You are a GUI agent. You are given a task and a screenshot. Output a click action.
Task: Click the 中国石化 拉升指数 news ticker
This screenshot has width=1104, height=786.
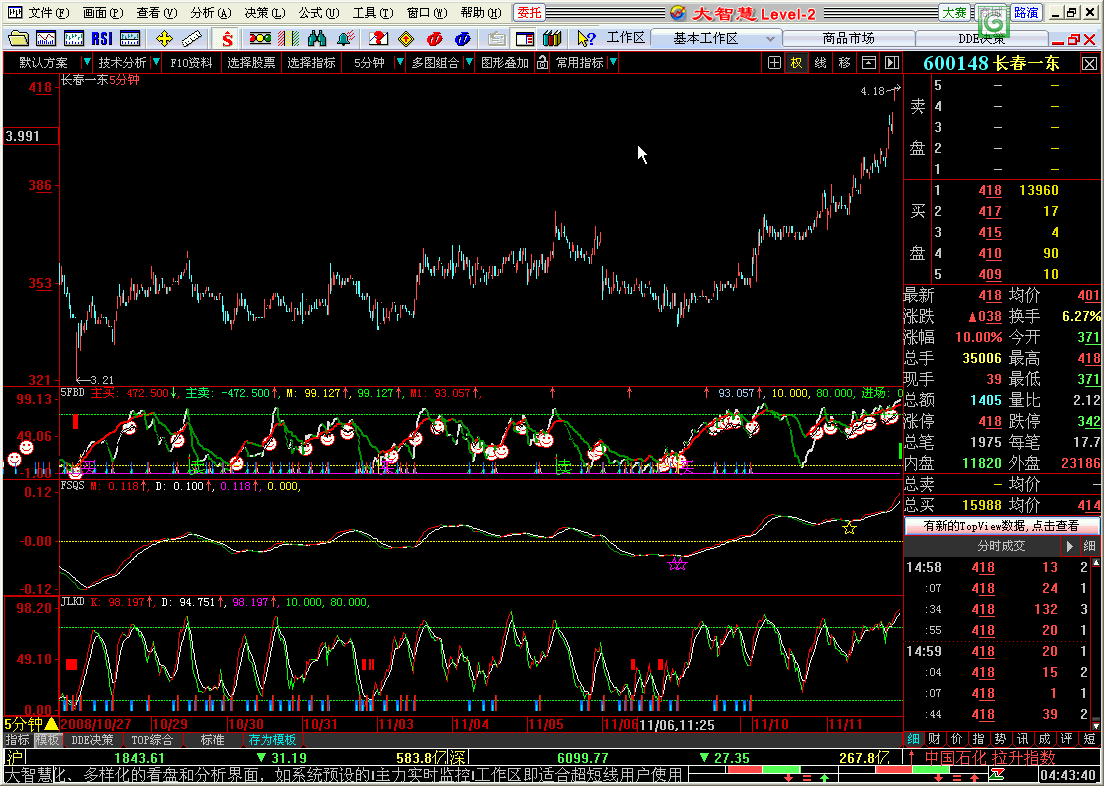pyautogui.click(x=990, y=758)
